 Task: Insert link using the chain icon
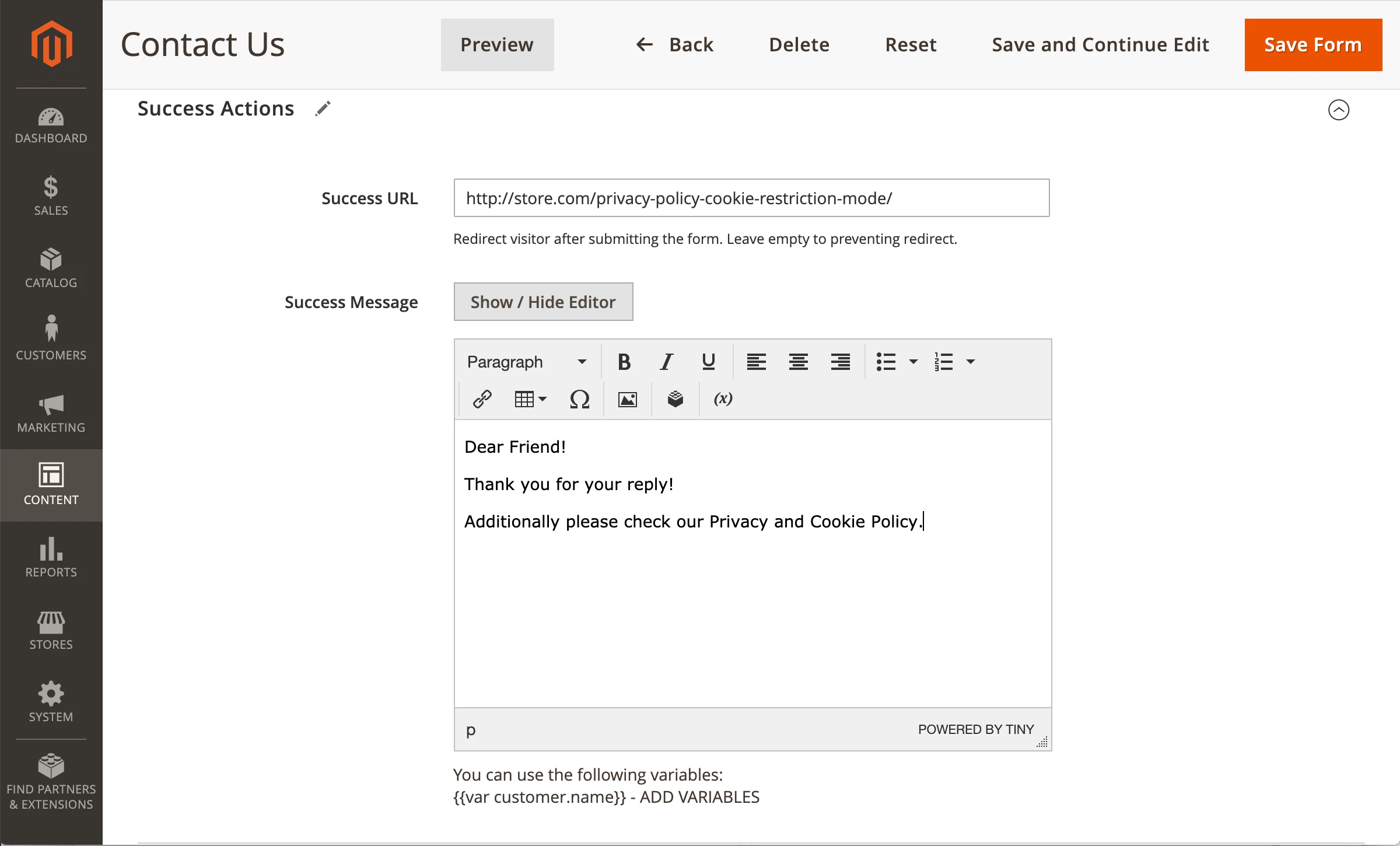[482, 399]
